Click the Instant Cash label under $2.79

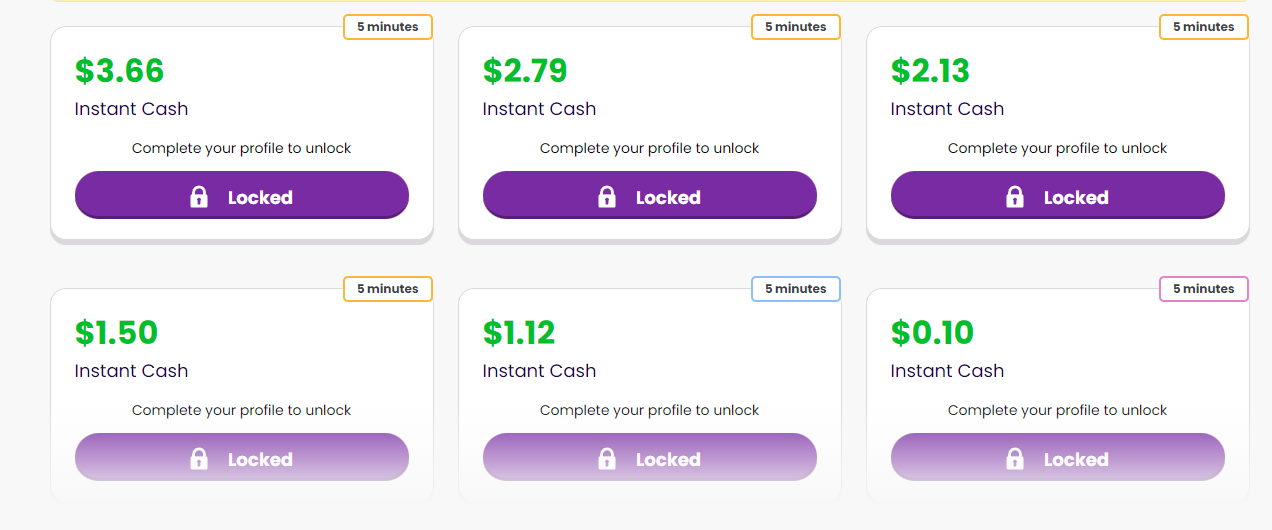point(539,109)
